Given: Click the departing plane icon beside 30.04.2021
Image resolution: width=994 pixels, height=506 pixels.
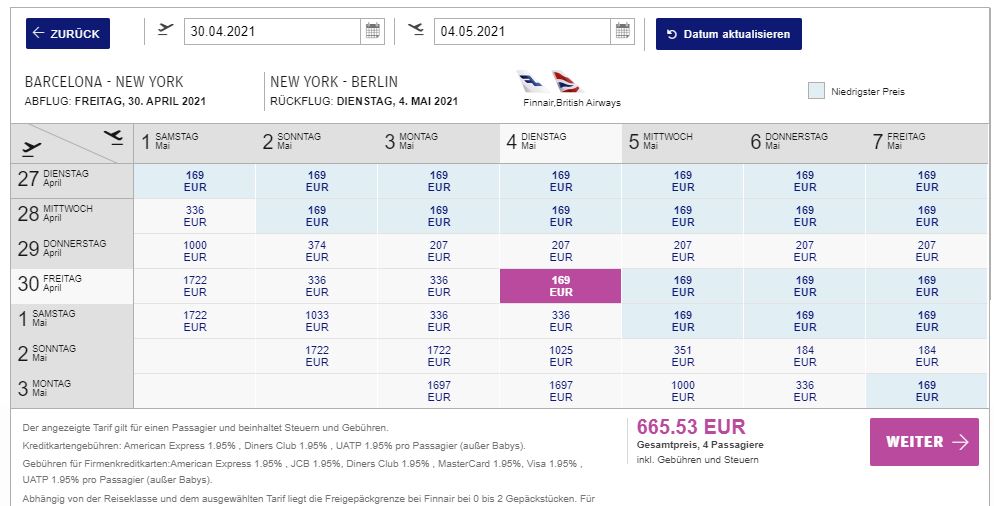Looking at the screenshot, I should (165, 29).
